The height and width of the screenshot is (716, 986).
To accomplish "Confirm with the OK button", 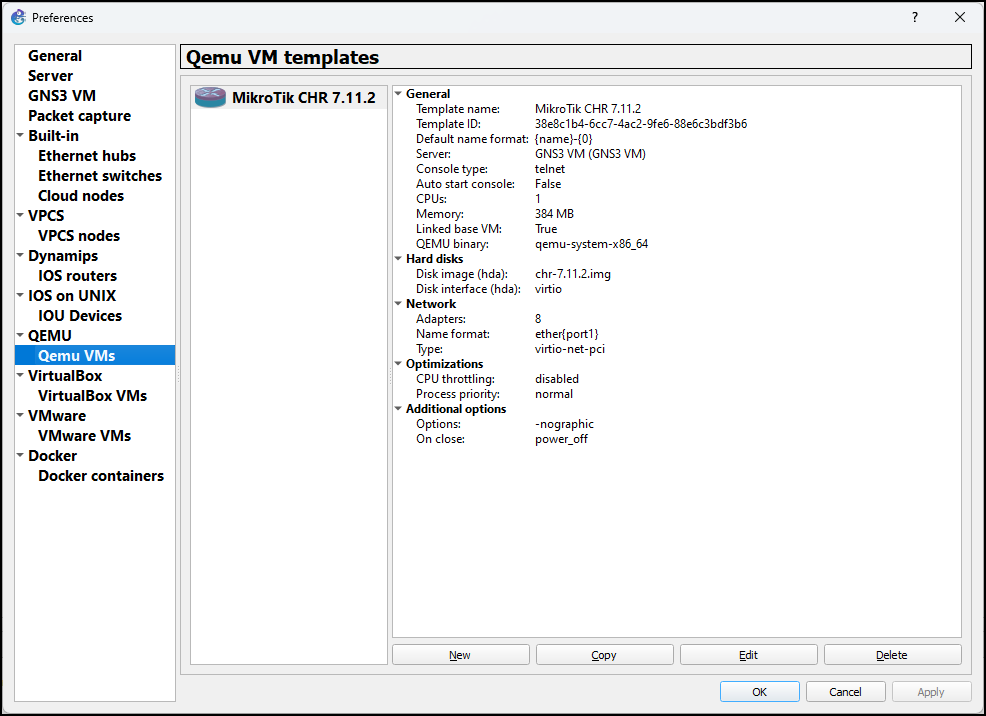I will coord(760,691).
